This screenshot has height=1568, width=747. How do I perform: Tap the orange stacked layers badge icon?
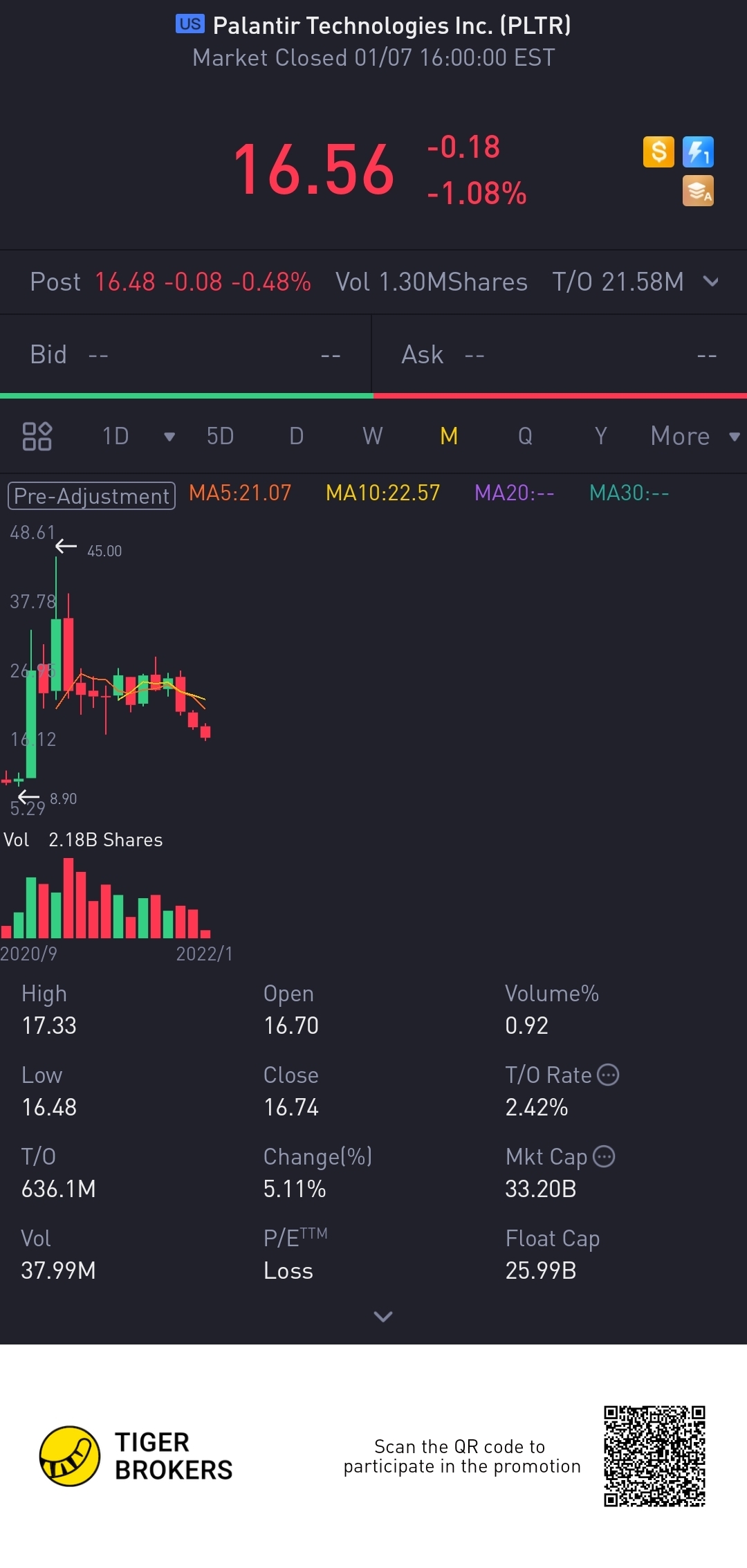pyautogui.click(x=698, y=191)
